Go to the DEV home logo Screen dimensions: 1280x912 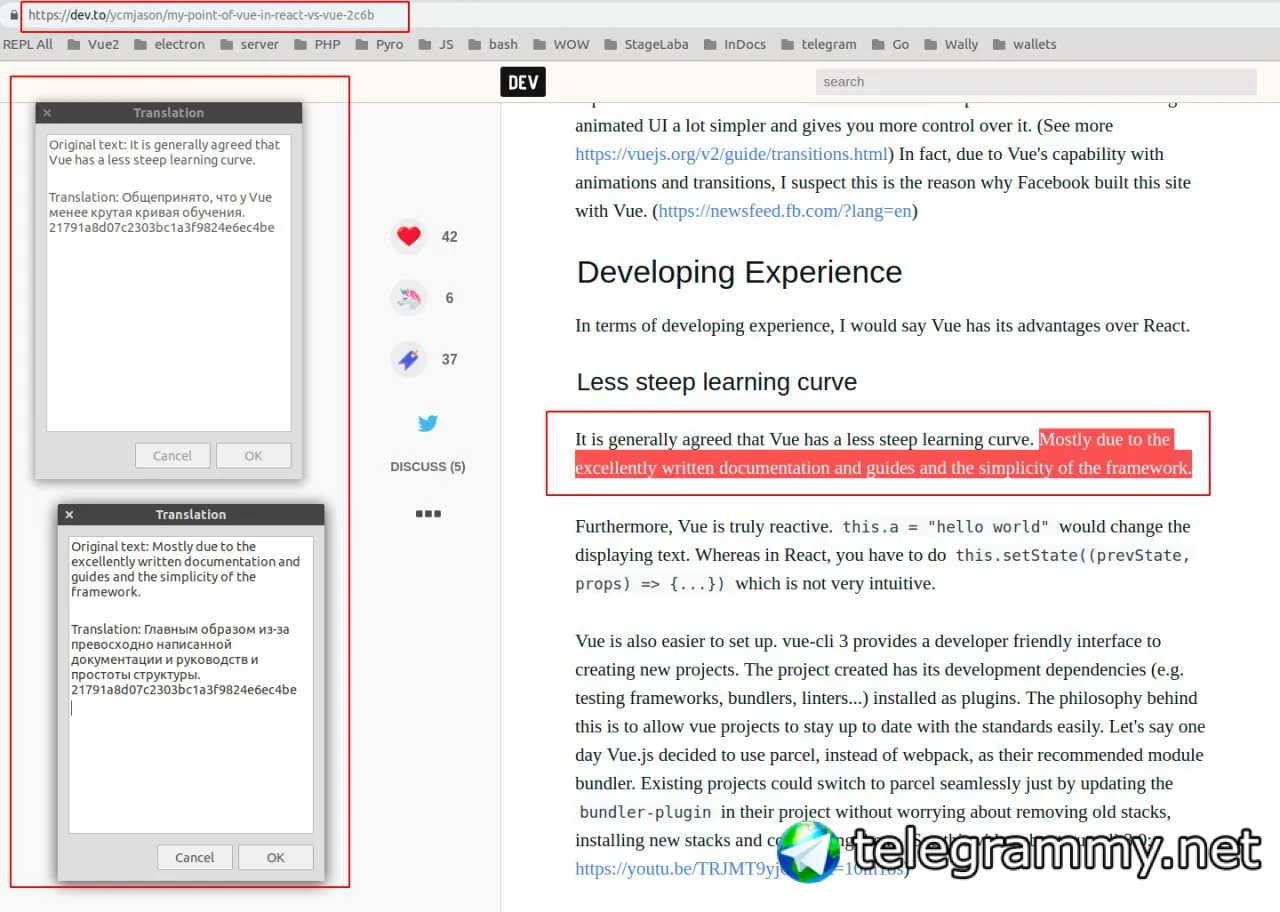coord(523,82)
